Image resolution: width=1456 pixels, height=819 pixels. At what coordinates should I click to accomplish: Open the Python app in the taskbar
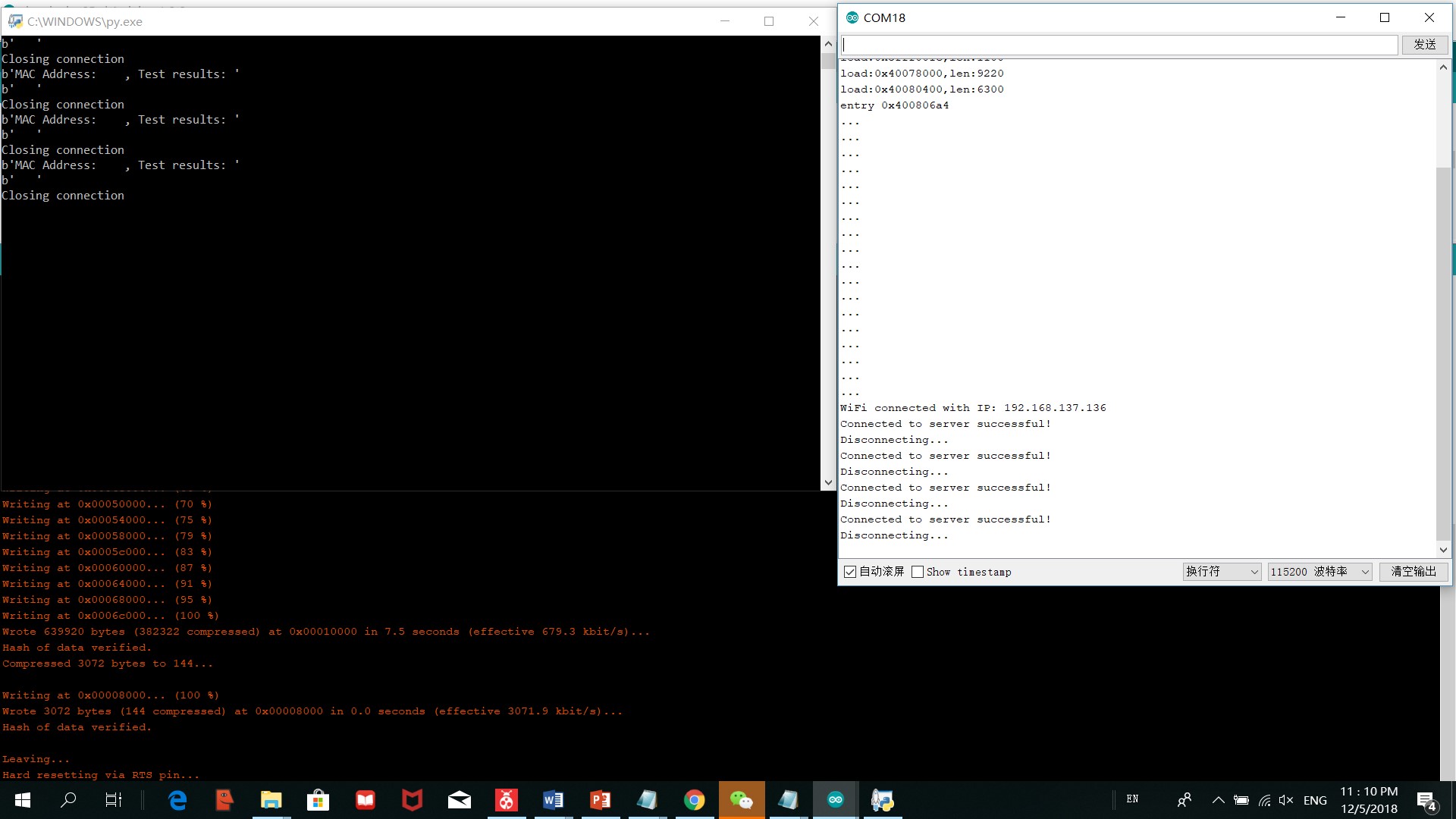[882, 800]
